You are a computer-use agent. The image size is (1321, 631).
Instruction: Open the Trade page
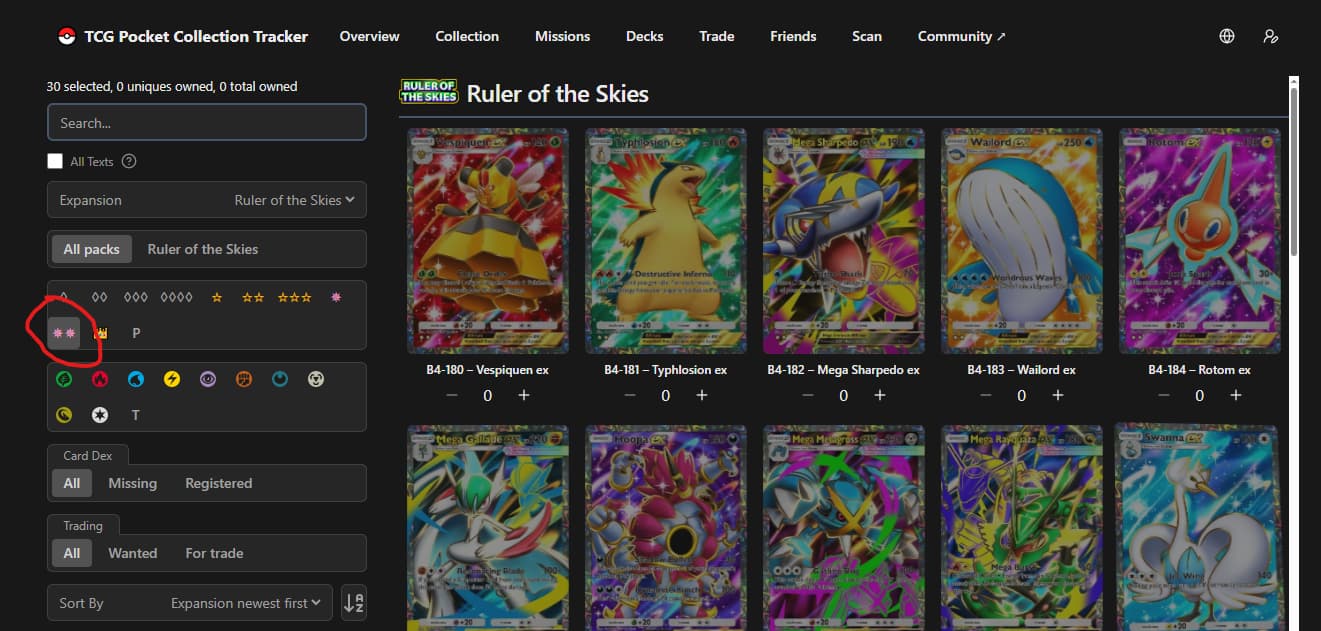coord(717,36)
